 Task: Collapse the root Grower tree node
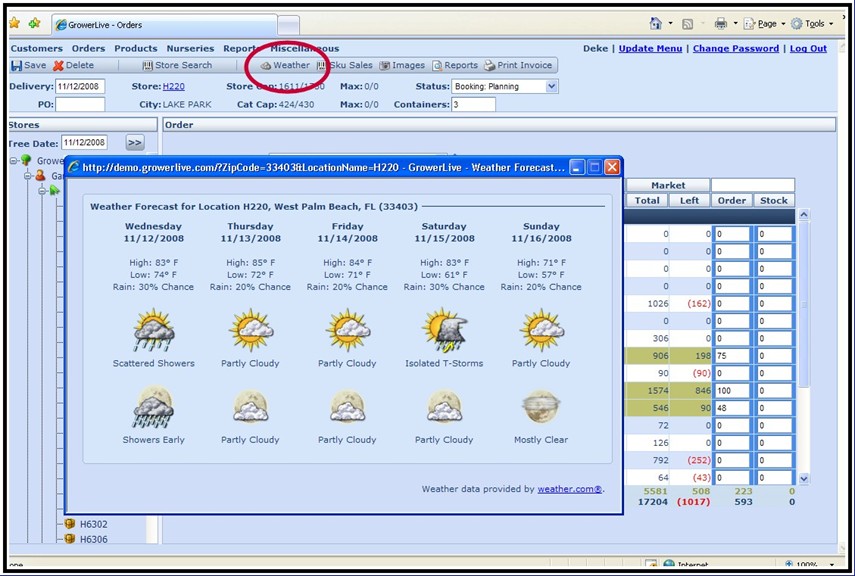click(14, 160)
